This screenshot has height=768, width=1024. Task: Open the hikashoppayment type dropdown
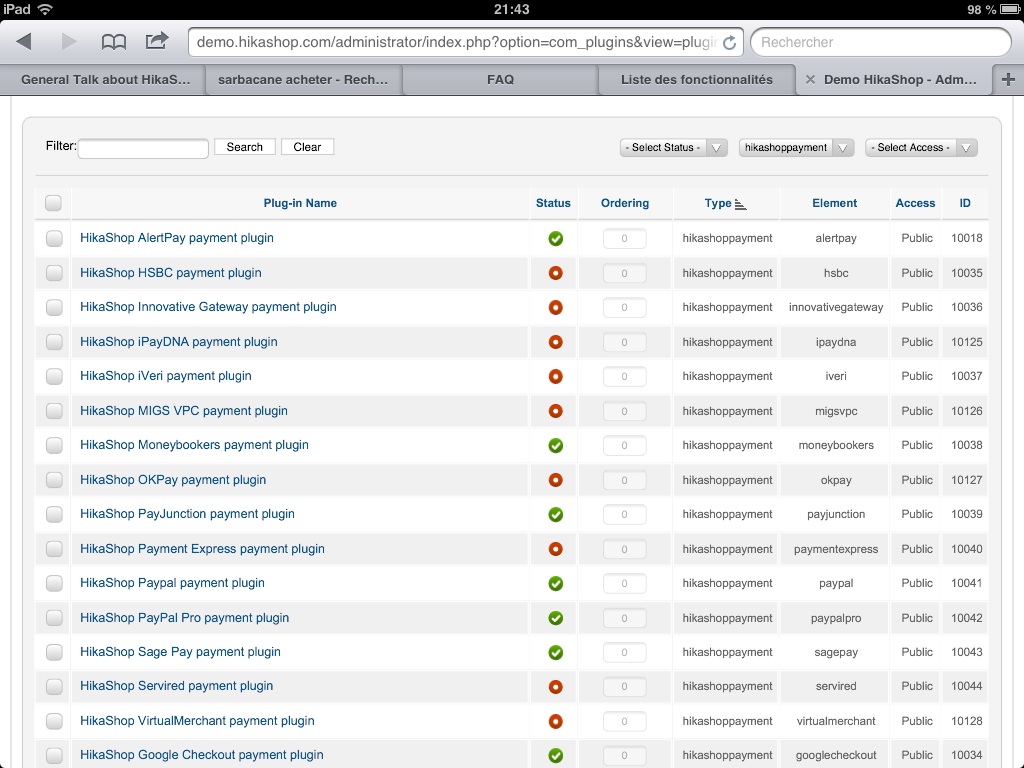point(796,148)
